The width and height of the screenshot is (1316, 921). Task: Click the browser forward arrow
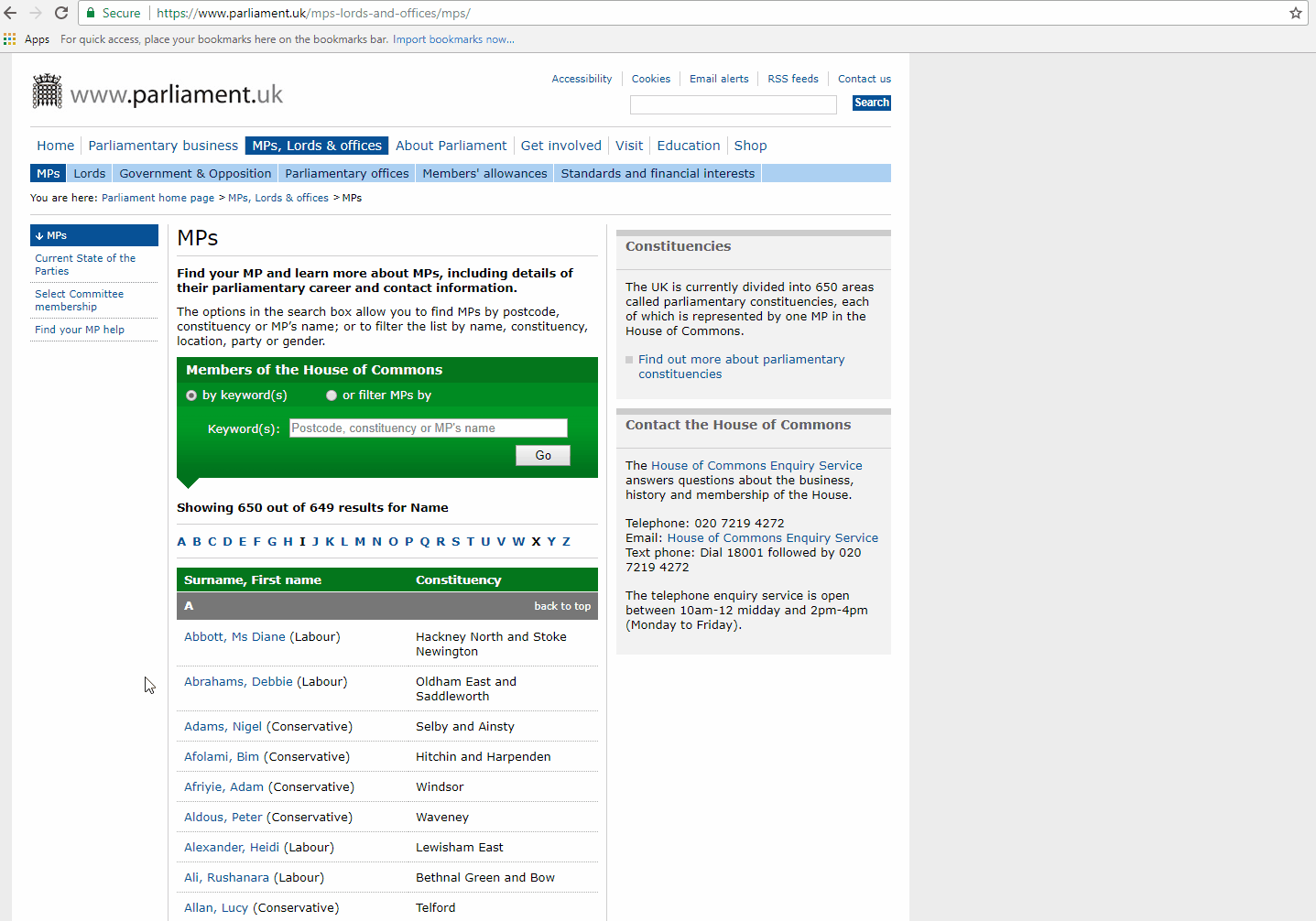(x=36, y=13)
